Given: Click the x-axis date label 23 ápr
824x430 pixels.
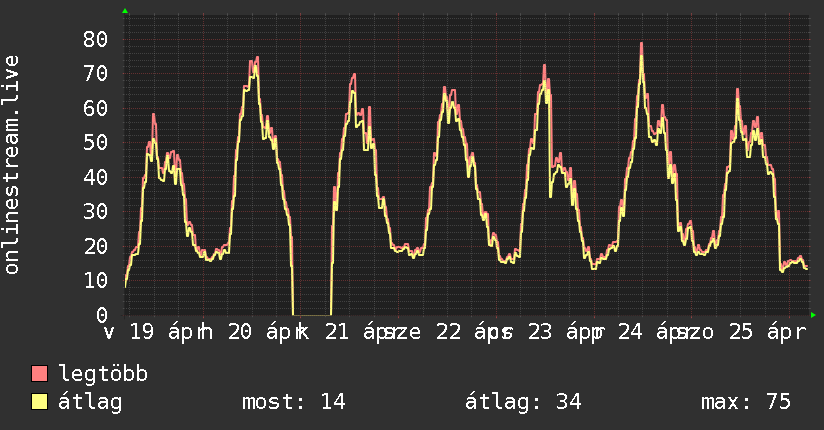Looking at the screenshot, I should [564, 332].
